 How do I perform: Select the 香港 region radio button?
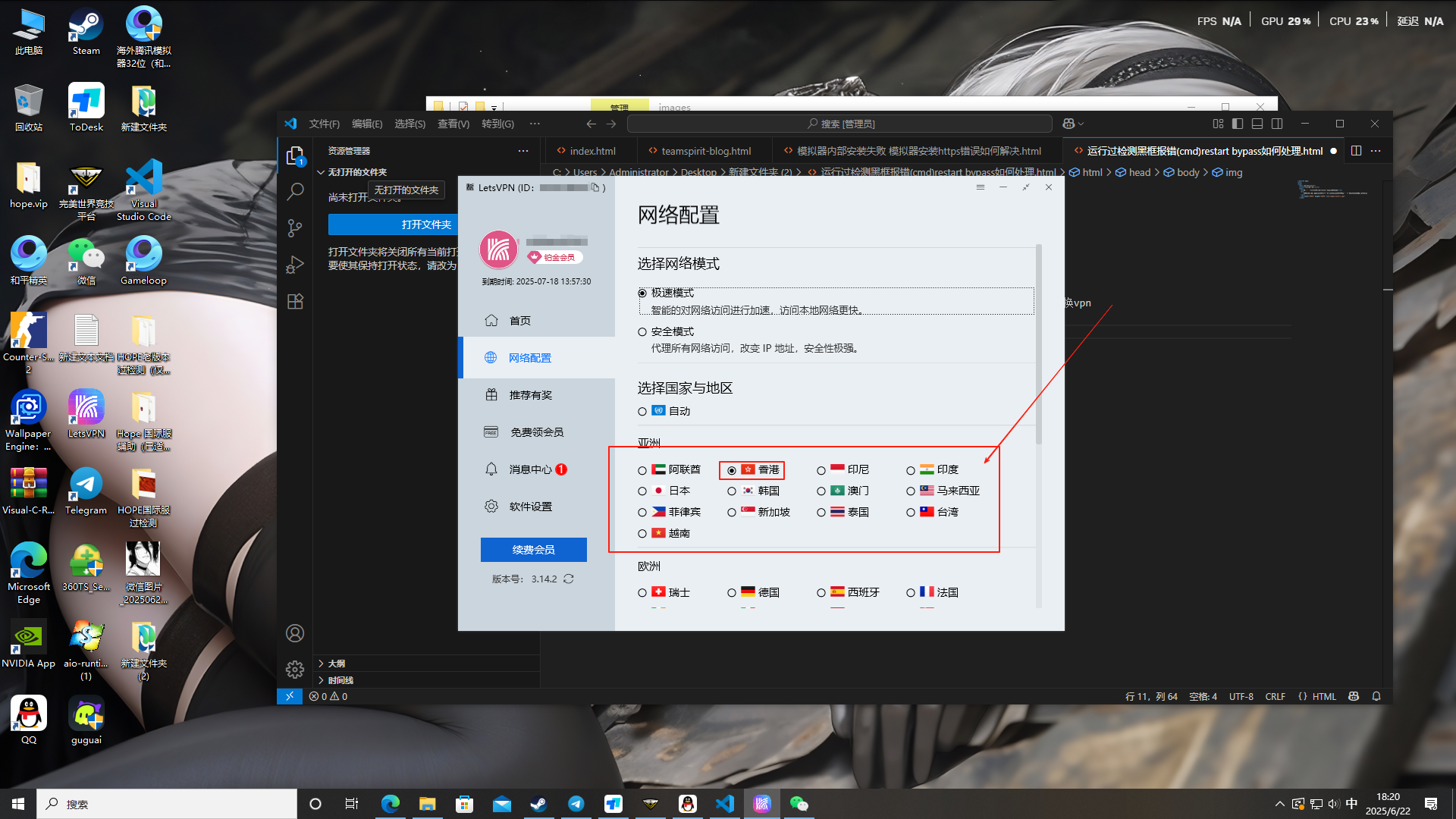[732, 471]
